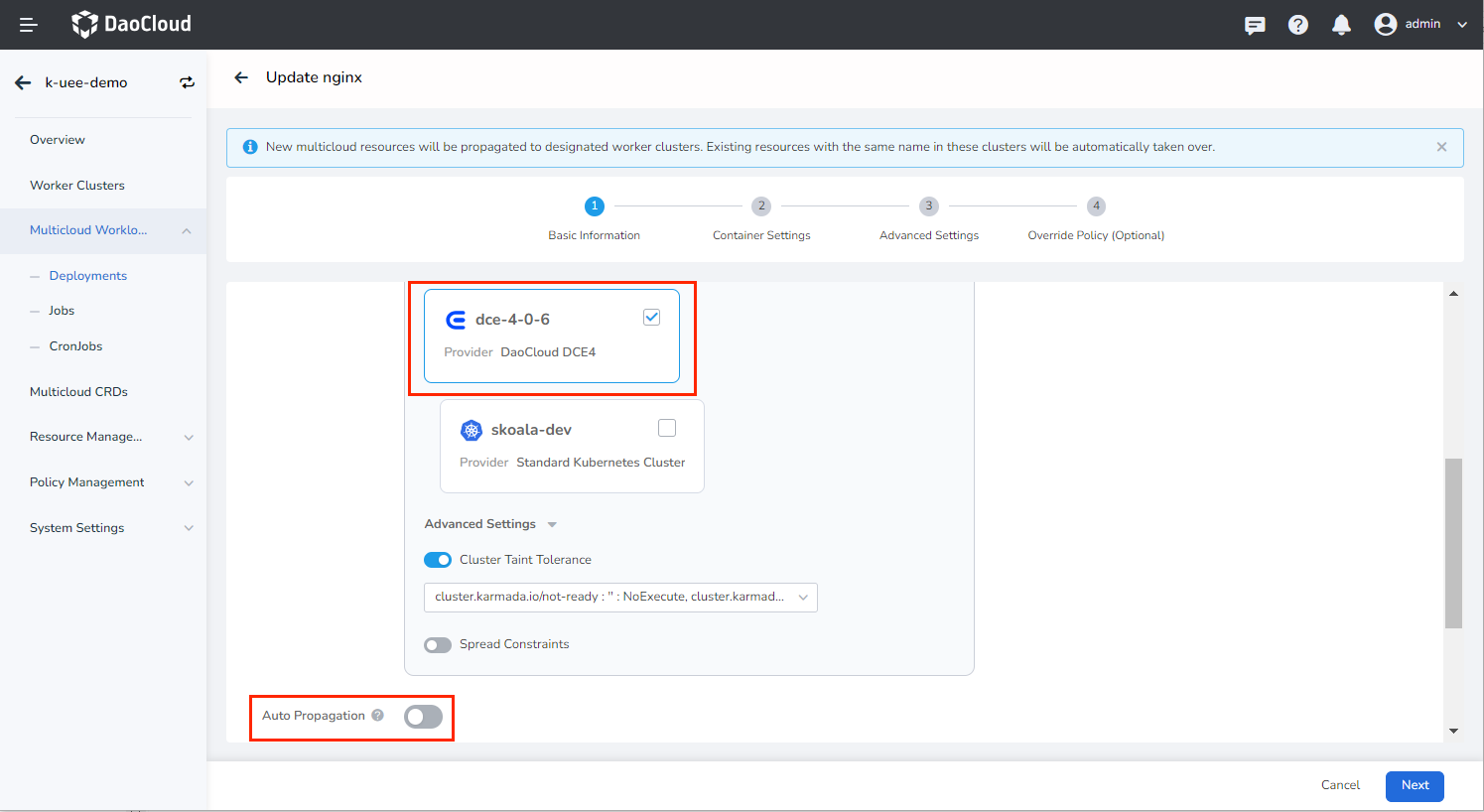Open Worker Clusters in the sidebar
Viewport: 1484px width, 812px height.
pyautogui.click(x=77, y=186)
